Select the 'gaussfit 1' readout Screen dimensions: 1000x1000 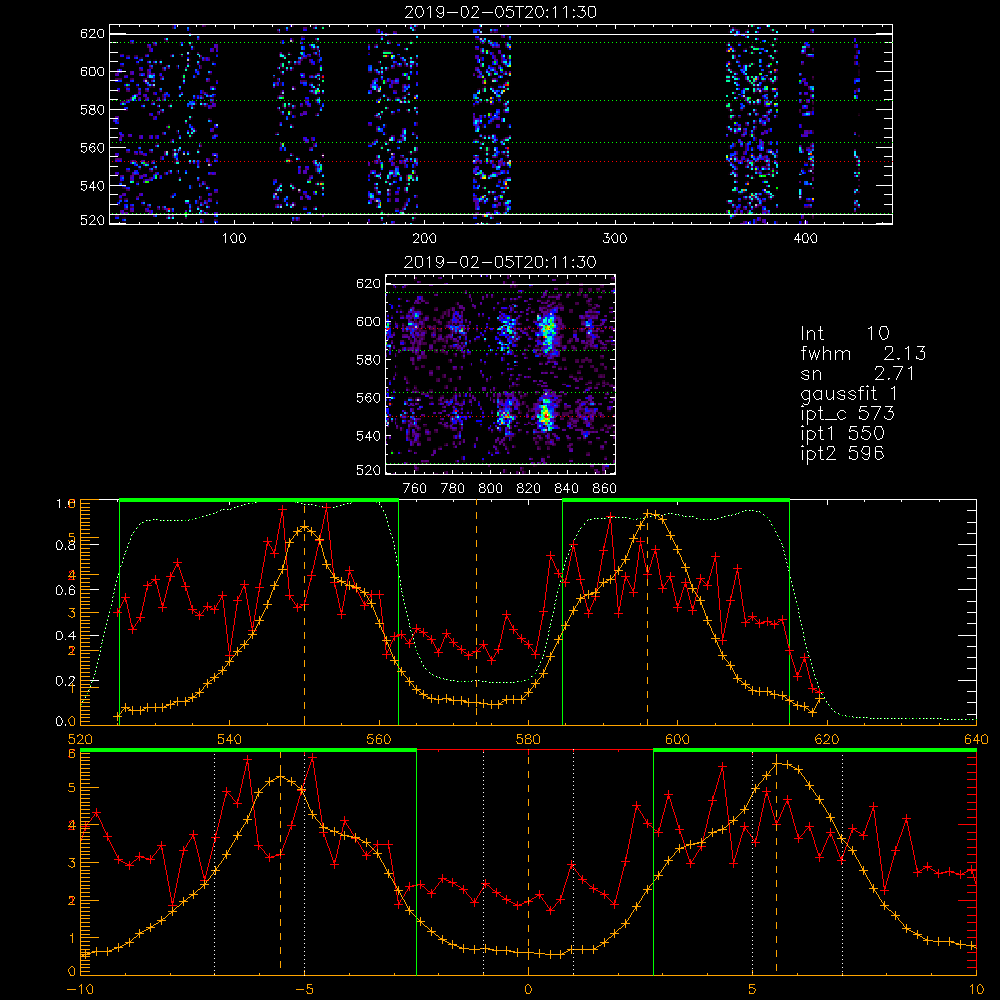(849, 393)
